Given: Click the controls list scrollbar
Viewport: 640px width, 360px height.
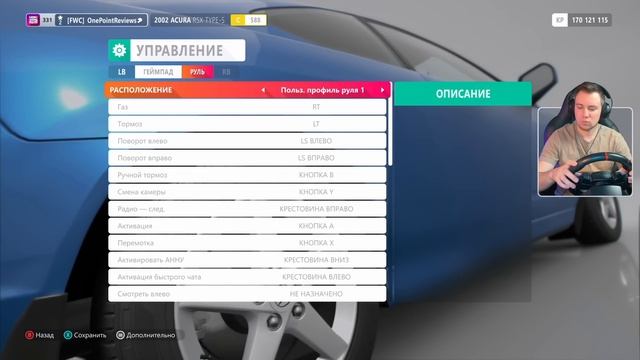Looking at the screenshot, I should pyautogui.click(x=390, y=124).
